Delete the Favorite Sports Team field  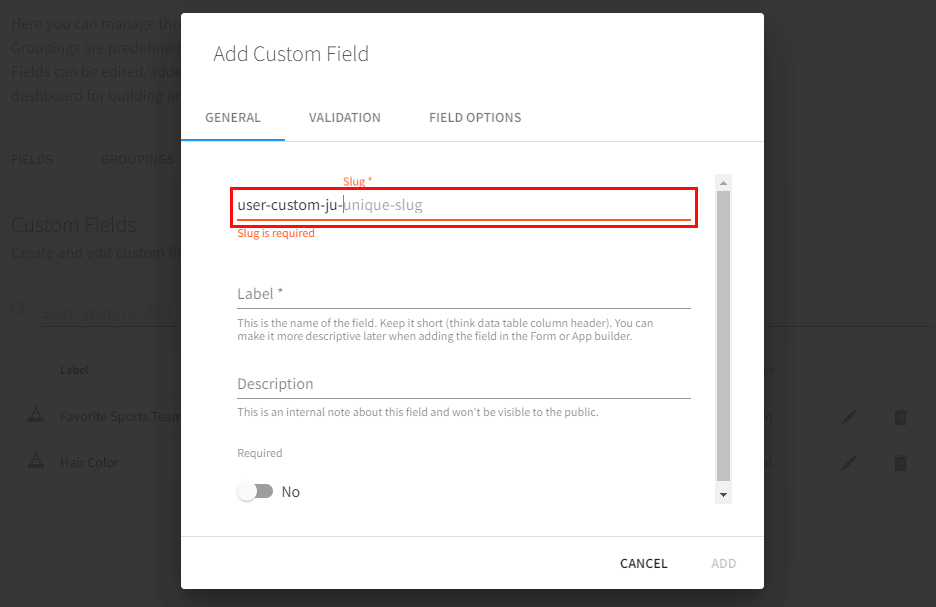coord(900,417)
